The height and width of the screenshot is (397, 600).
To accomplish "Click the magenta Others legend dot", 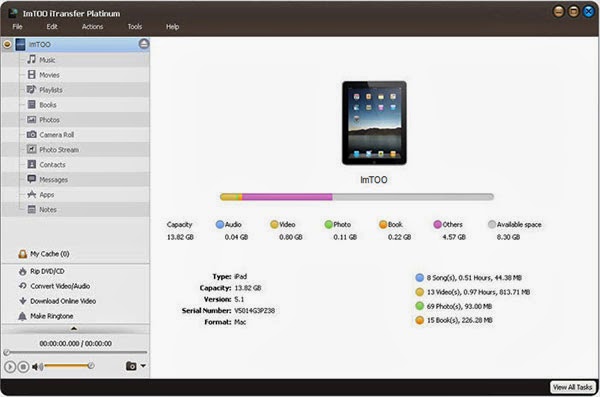I will [437, 224].
